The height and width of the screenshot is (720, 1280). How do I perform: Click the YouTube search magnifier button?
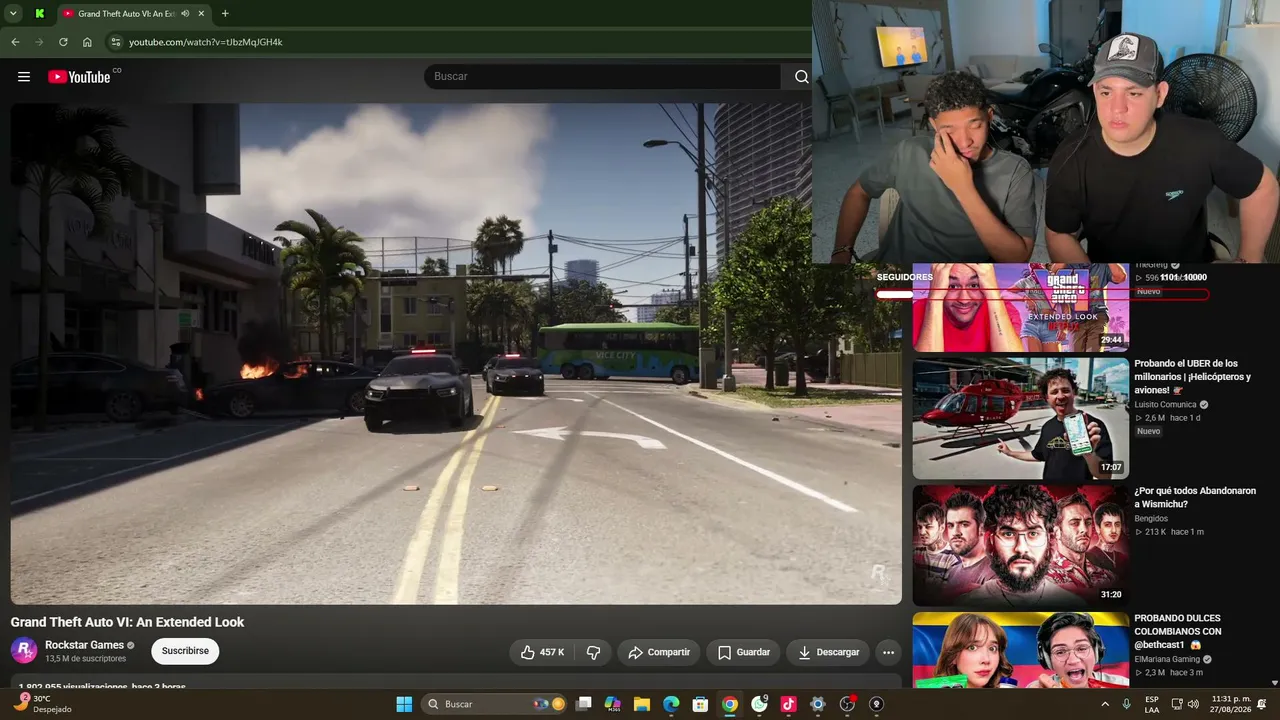click(x=801, y=77)
